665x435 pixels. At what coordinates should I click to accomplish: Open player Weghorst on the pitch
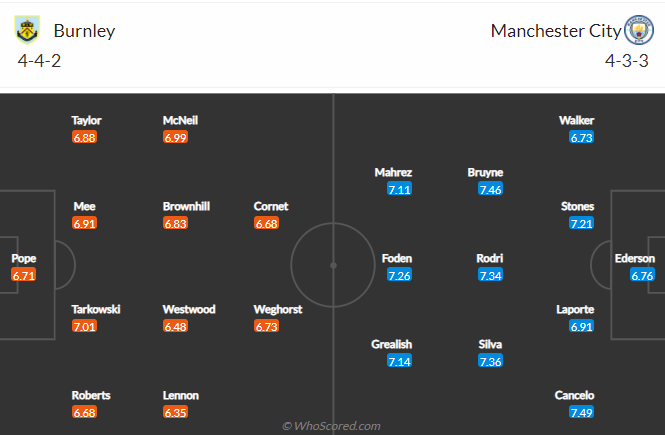pyautogui.click(x=278, y=310)
